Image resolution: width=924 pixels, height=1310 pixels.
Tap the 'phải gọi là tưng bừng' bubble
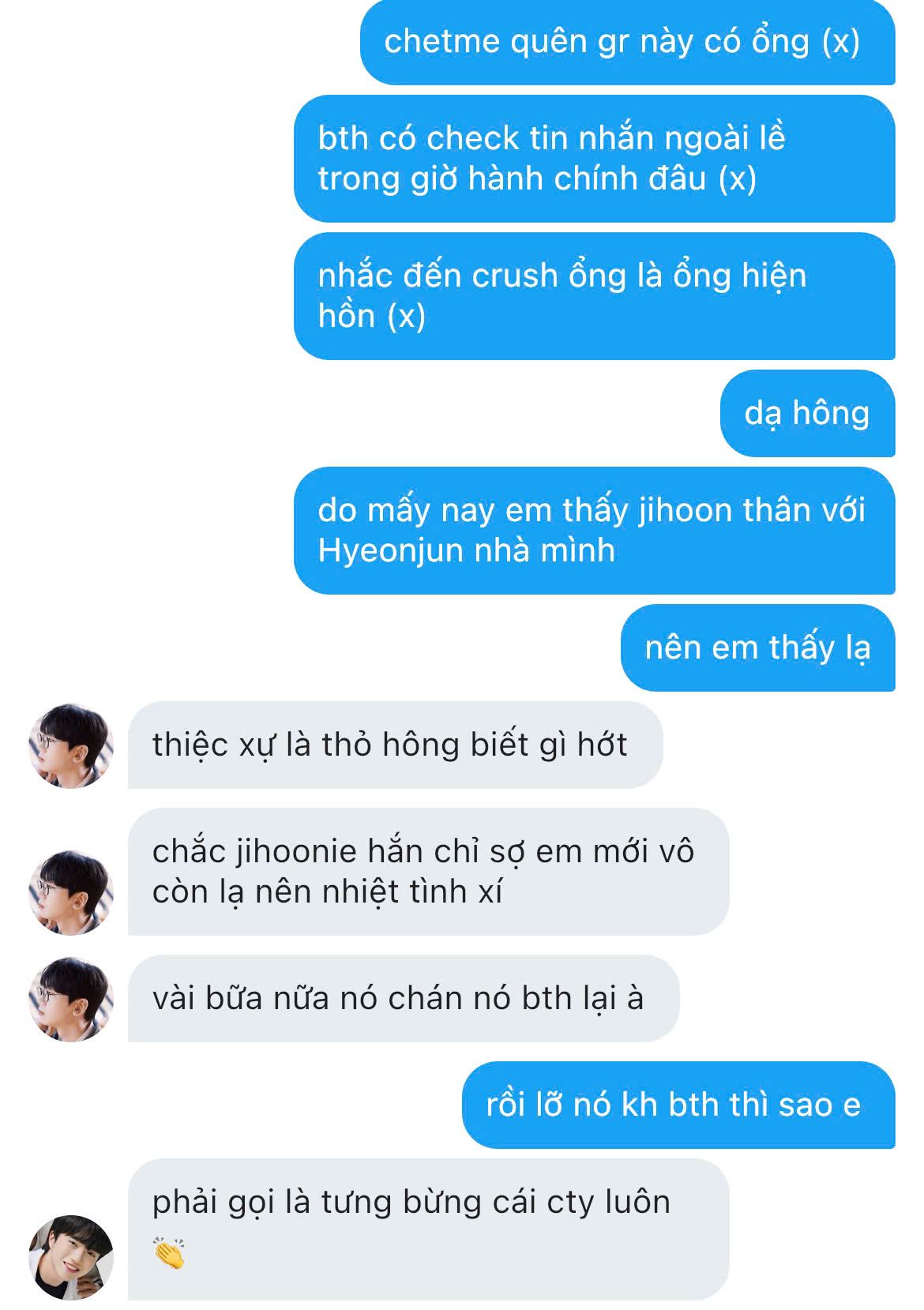click(x=428, y=1229)
